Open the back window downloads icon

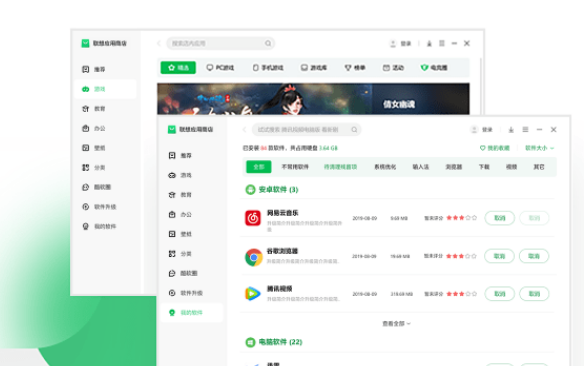pyautogui.click(x=429, y=44)
